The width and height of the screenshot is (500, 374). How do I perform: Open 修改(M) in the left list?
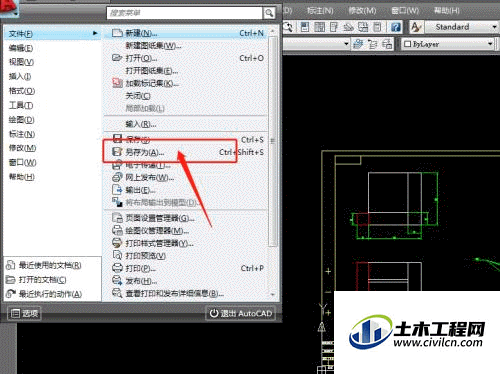(x=22, y=148)
